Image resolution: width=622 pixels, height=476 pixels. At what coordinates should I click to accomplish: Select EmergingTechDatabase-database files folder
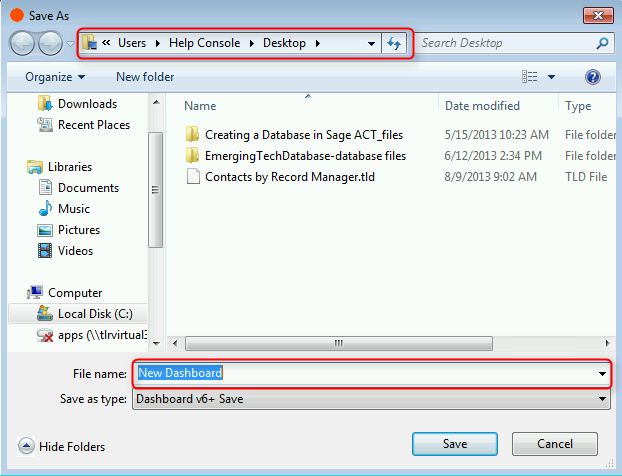click(x=305, y=156)
